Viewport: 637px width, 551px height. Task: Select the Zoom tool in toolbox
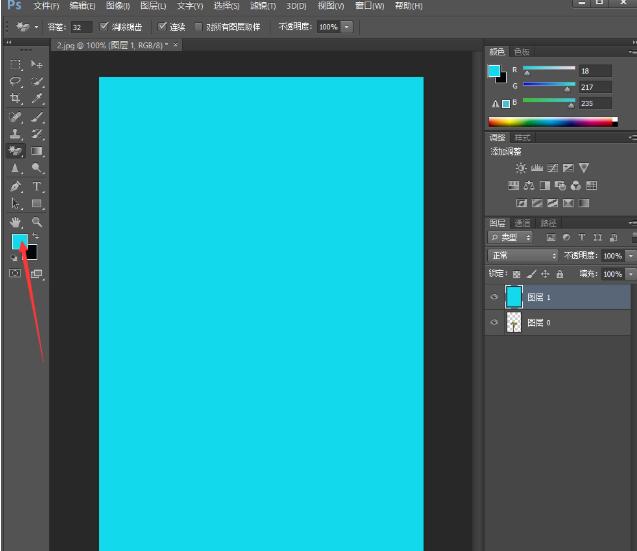click(x=37, y=222)
